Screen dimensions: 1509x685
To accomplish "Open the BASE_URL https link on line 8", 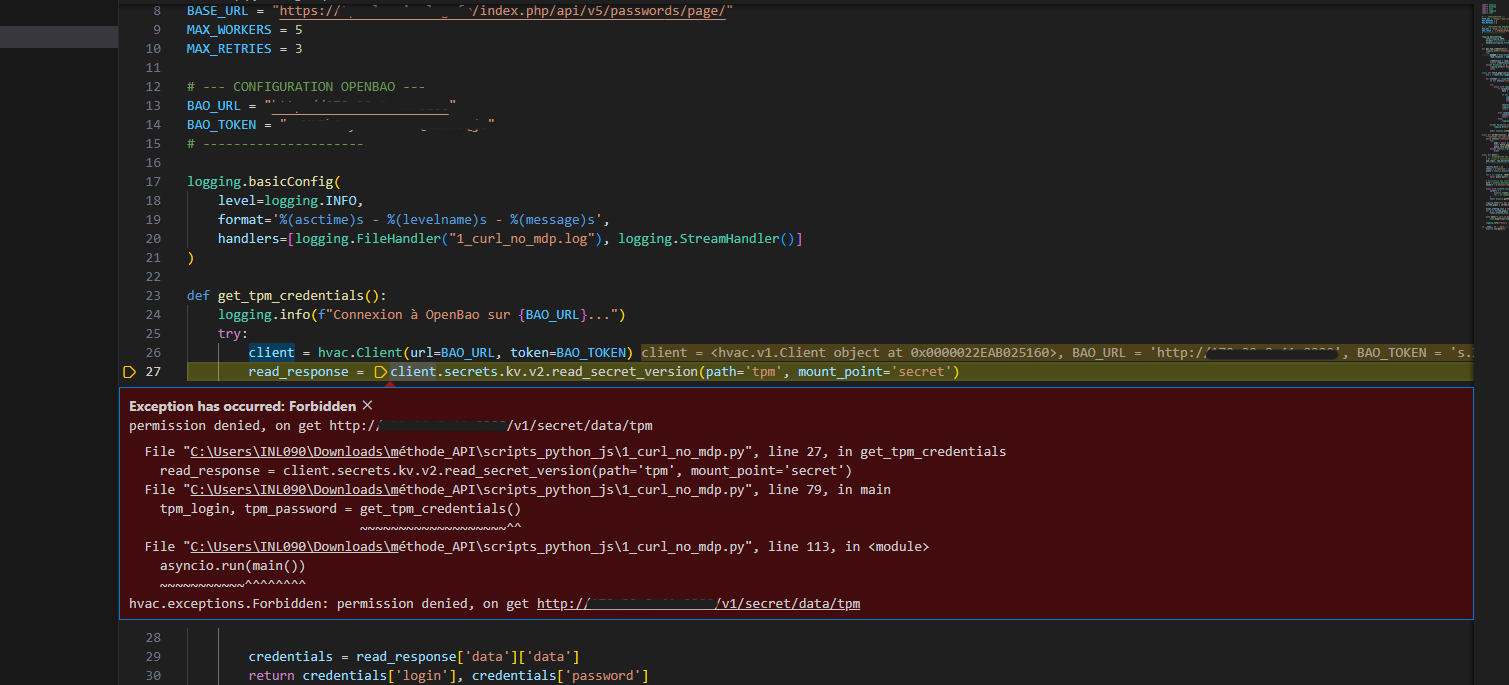I will [x=506, y=10].
